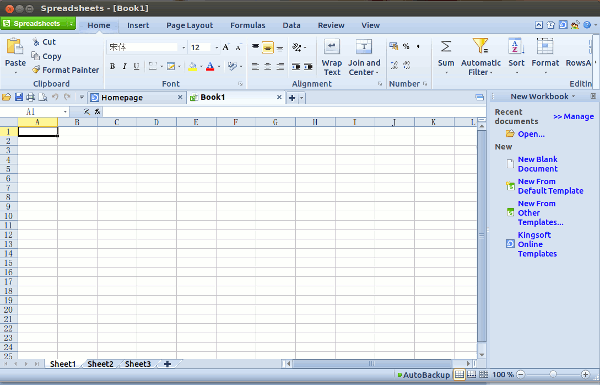The width and height of the screenshot is (600, 385).
Task: Center text horizontally in cell
Action: point(268,67)
